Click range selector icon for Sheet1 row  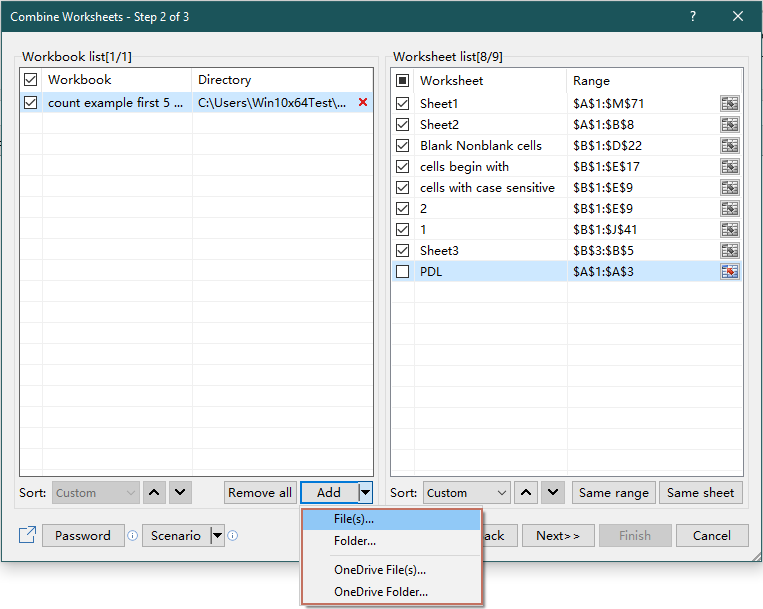click(x=729, y=104)
